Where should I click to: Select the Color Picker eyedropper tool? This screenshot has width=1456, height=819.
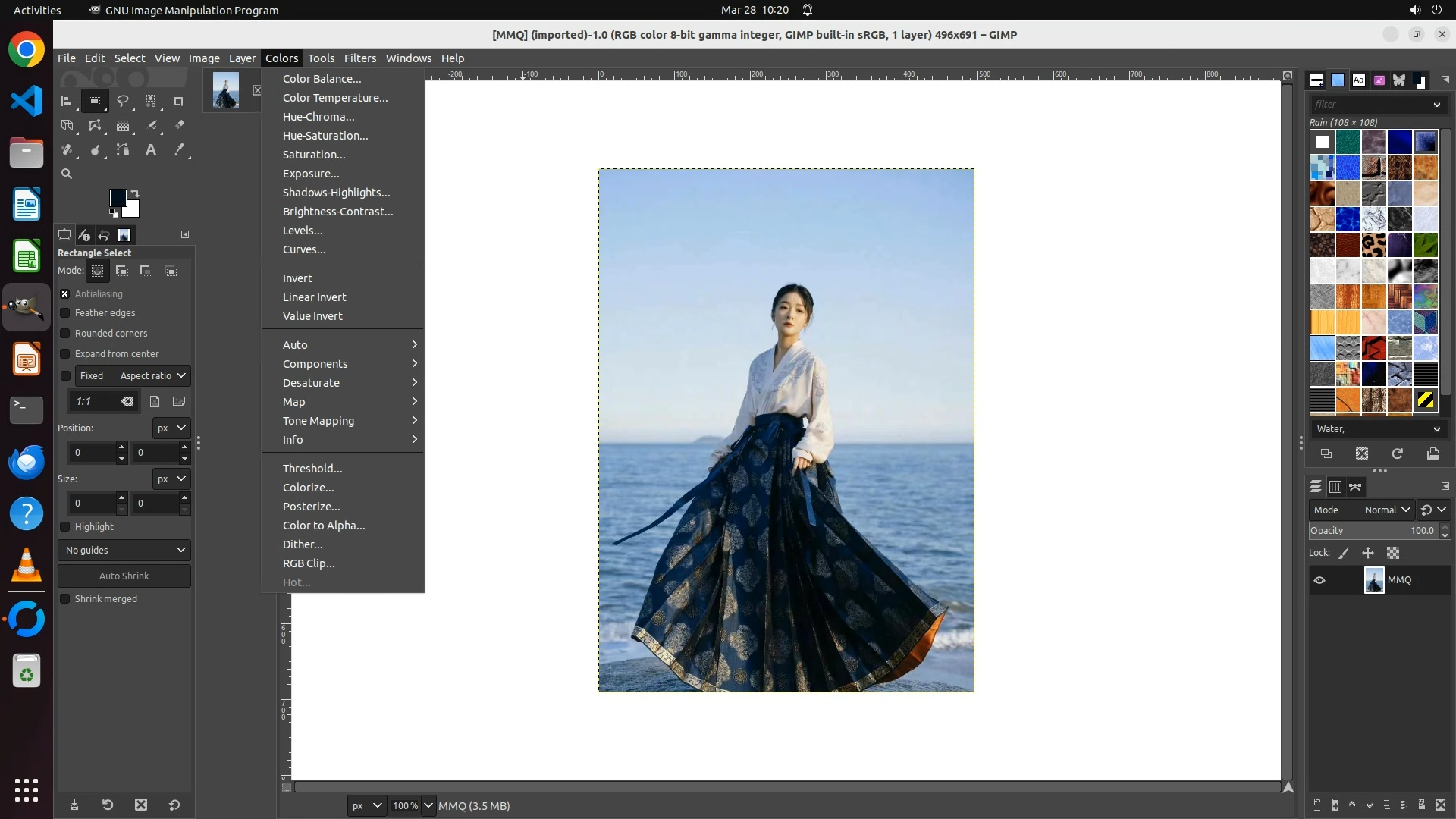[179, 150]
